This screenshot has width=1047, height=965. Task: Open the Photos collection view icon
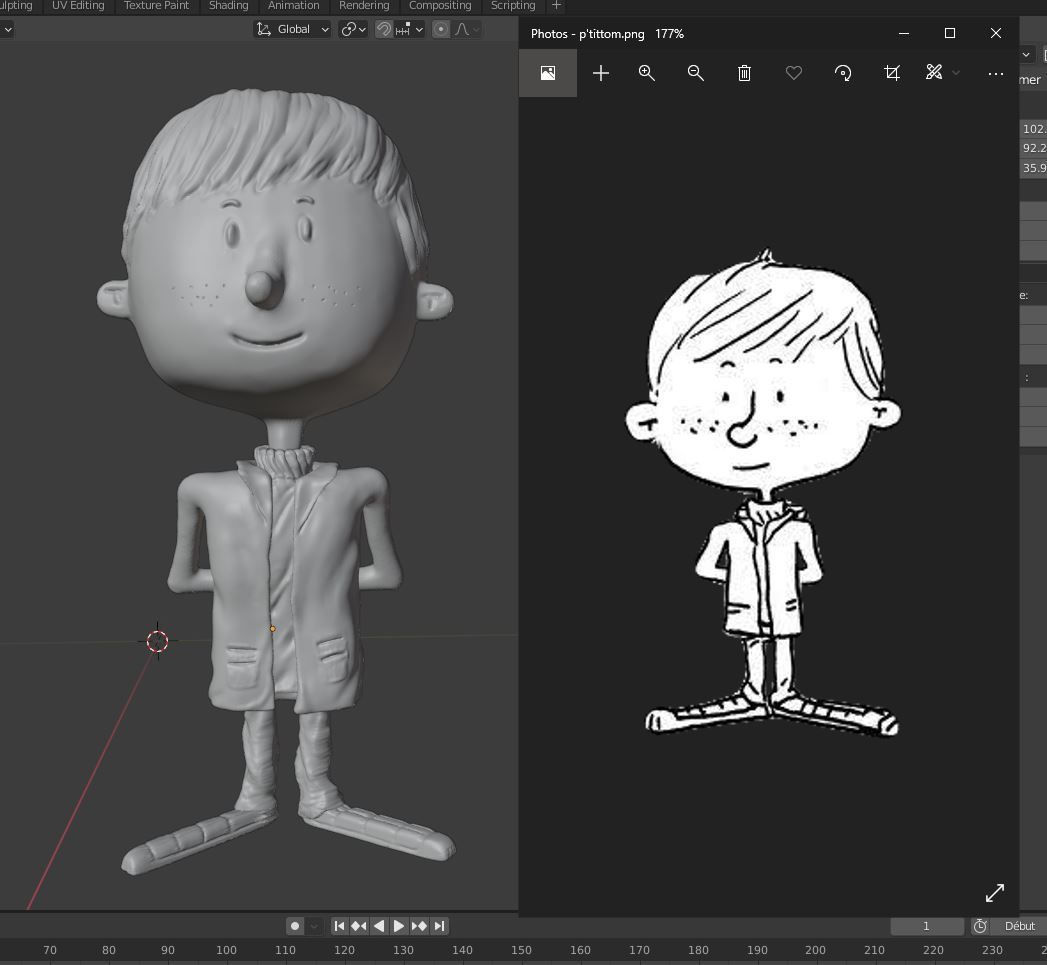pyautogui.click(x=548, y=73)
